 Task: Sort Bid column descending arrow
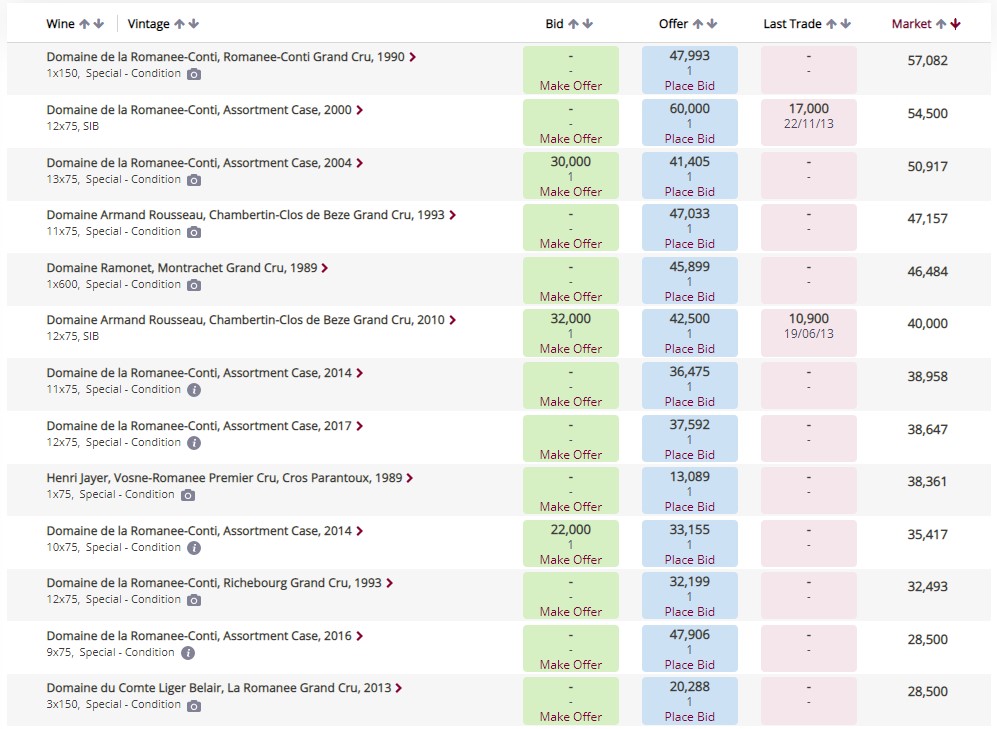[x=588, y=24]
